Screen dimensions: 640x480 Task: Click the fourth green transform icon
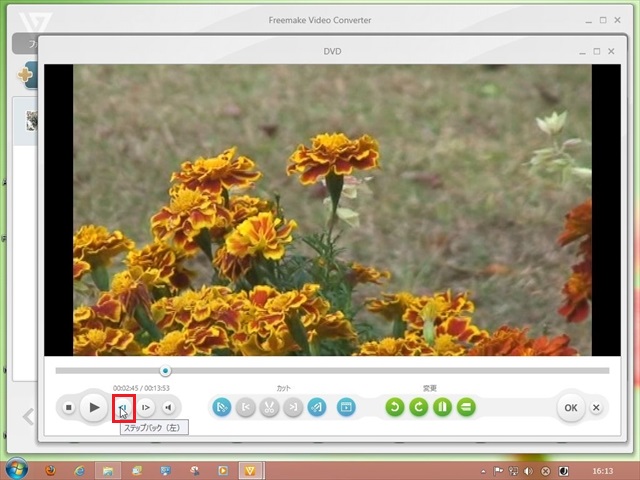(x=467, y=407)
